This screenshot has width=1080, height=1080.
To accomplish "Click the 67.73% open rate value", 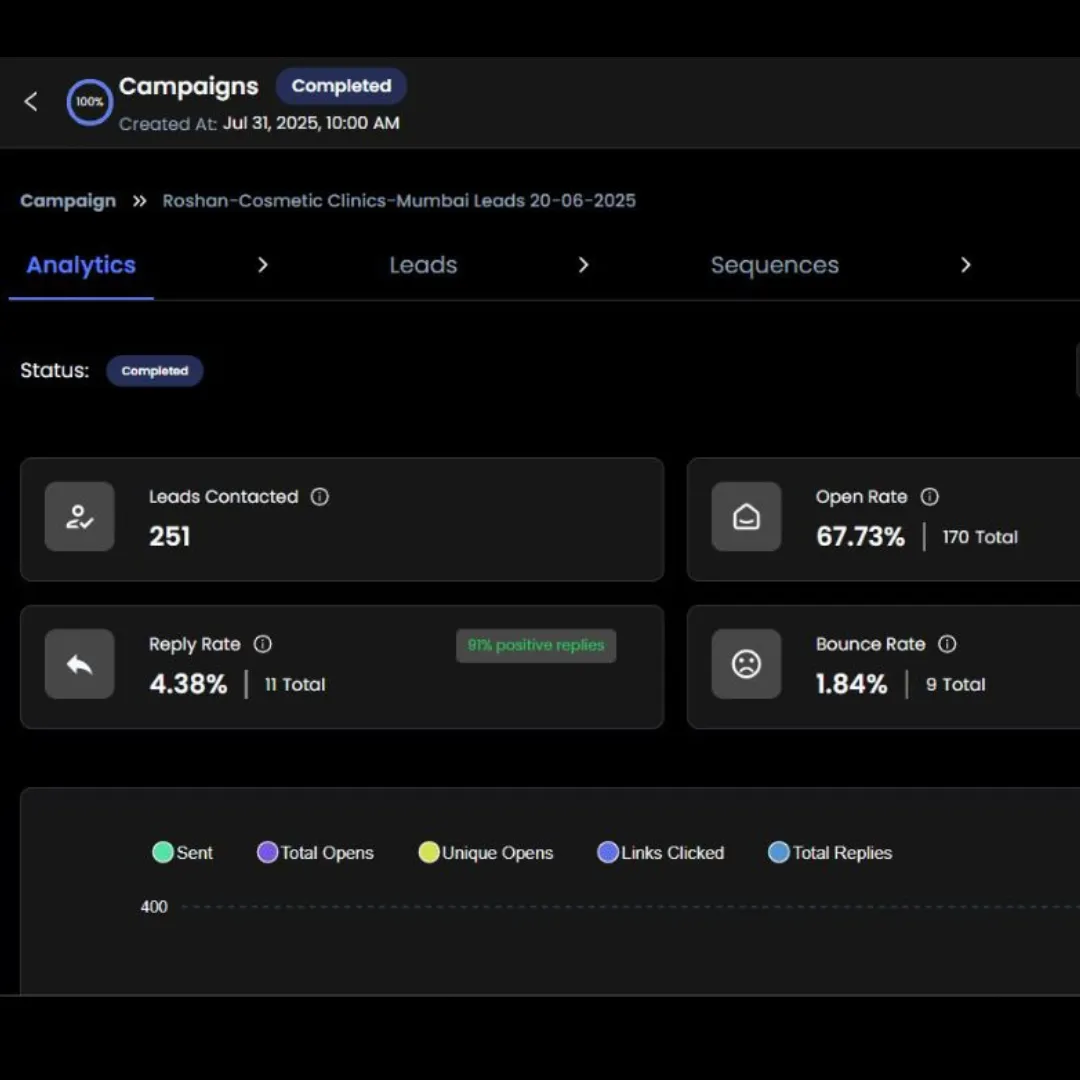I will 860,537.
